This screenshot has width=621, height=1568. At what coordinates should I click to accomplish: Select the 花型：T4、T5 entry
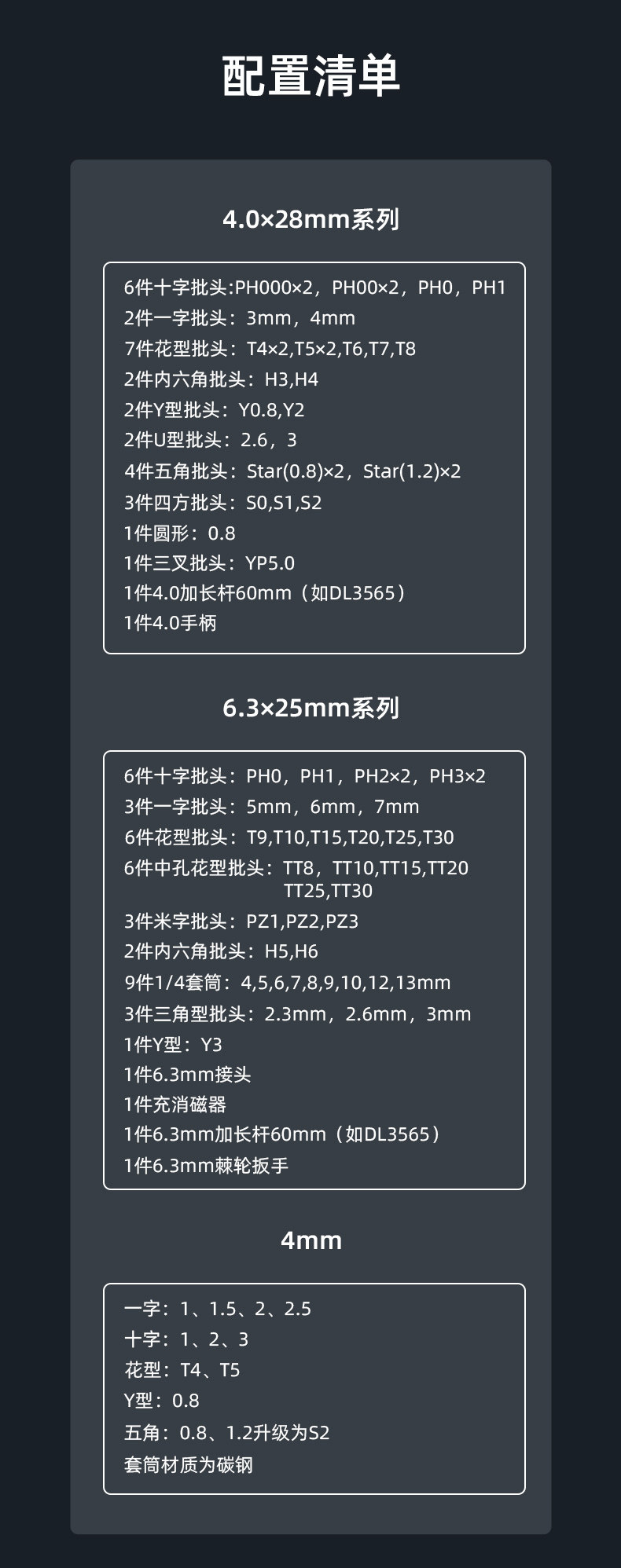[x=182, y=1370]
